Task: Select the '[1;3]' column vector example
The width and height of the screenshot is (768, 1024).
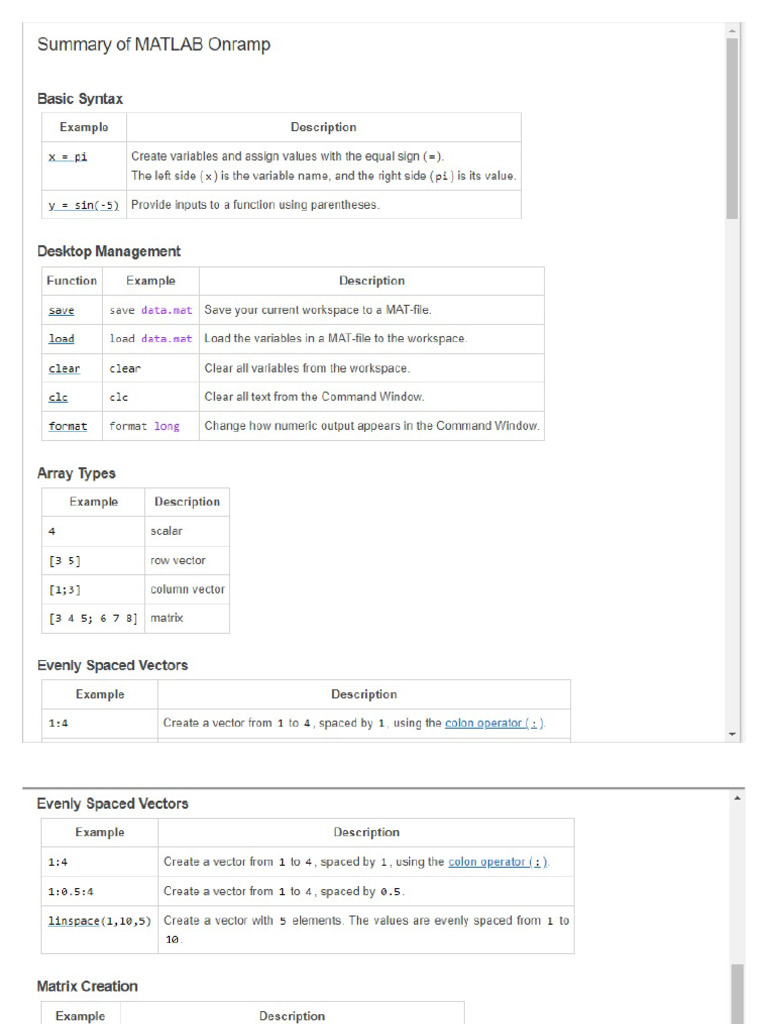Action: click(x=65, y=590)
